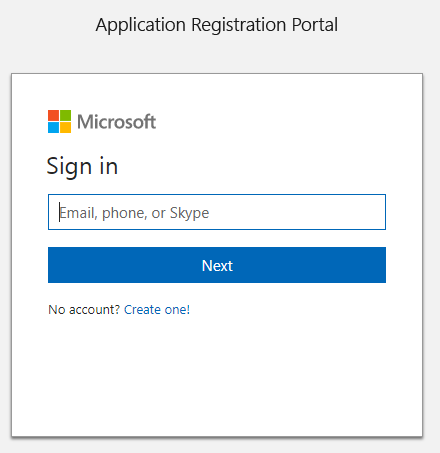Click the blue Next button
This screenshot has height=453, width=440.
pos(217,265)
